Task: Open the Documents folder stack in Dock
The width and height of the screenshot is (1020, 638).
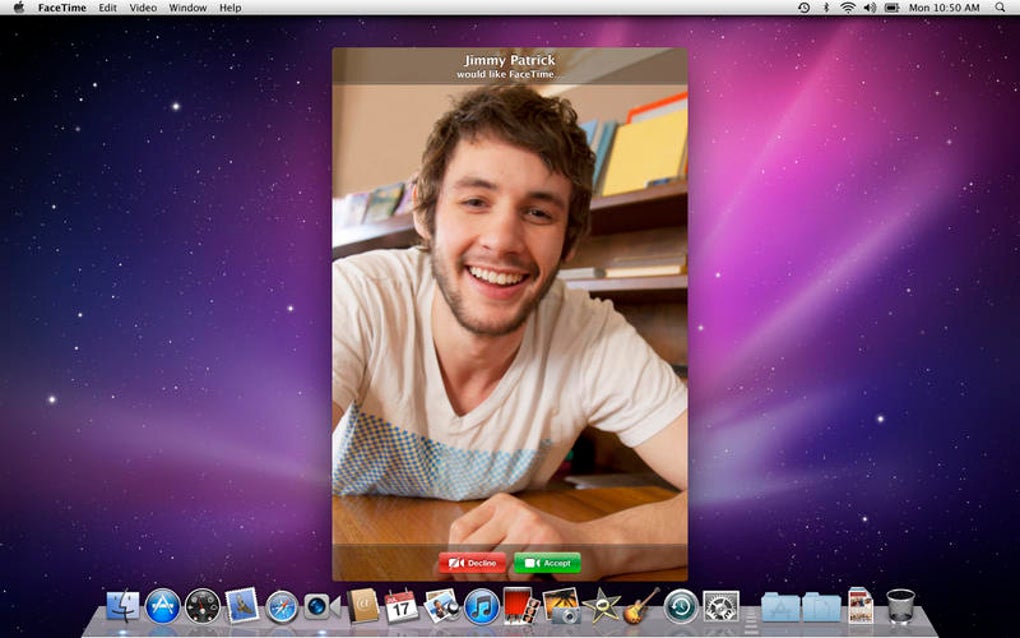Action: pyautogui.click(x=822, y=607)
